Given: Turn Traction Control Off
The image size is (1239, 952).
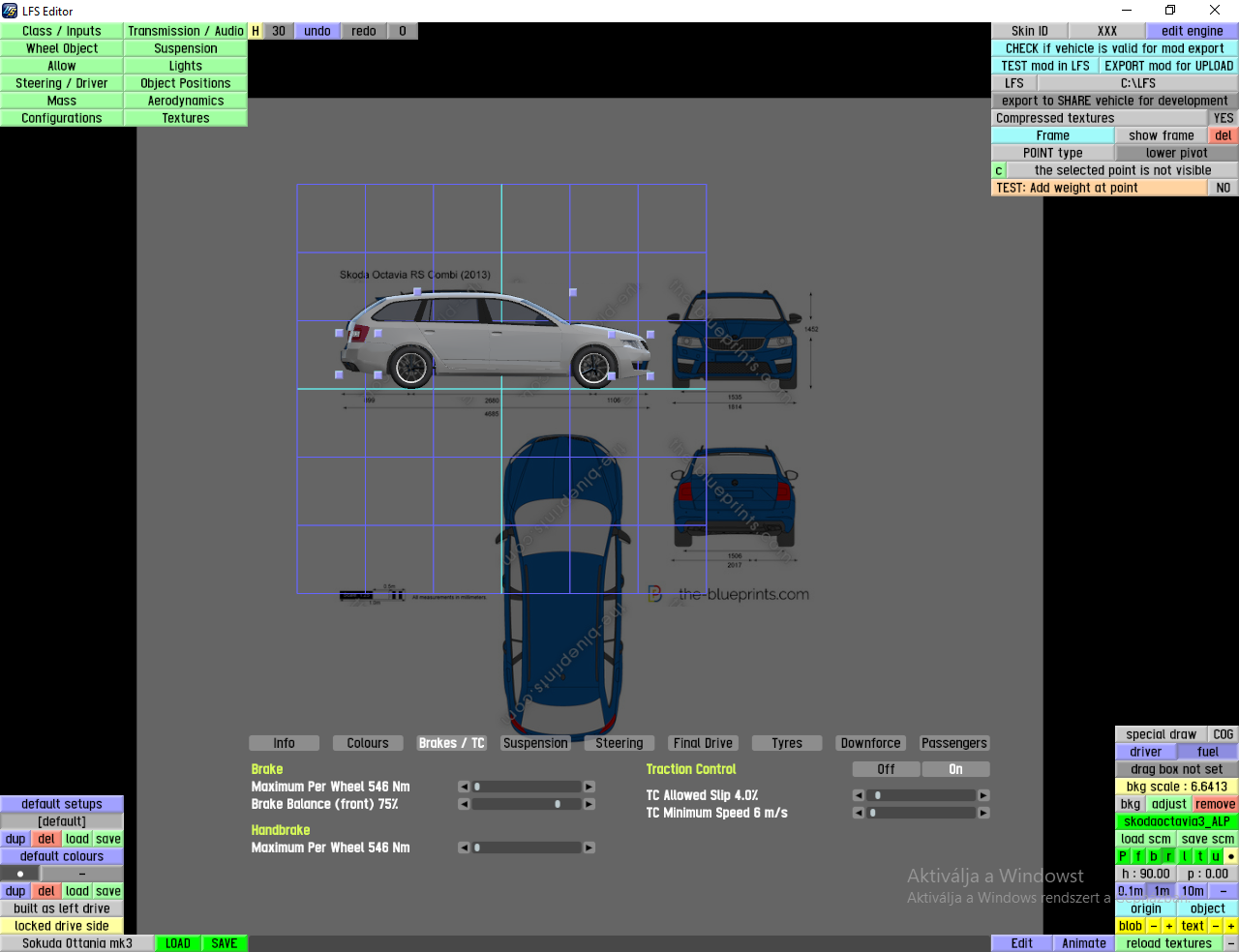Looking at the screenshot, I should pyautogui.click(x=886, y=769).
